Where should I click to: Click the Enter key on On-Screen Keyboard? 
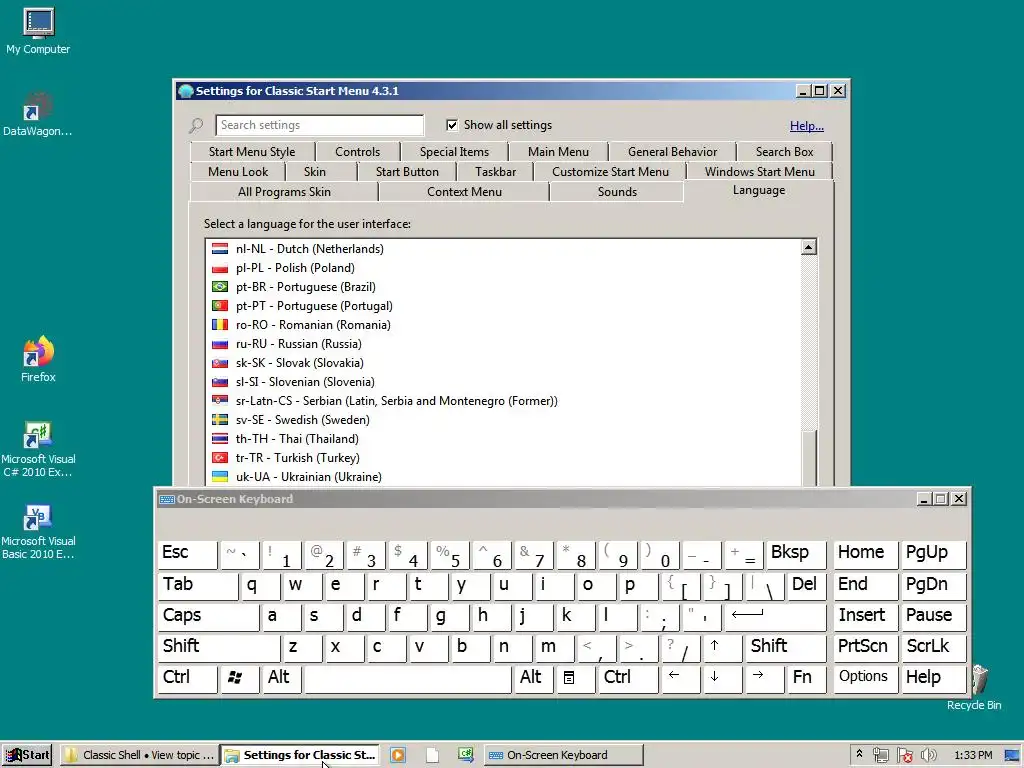click(x=775, y=616)
